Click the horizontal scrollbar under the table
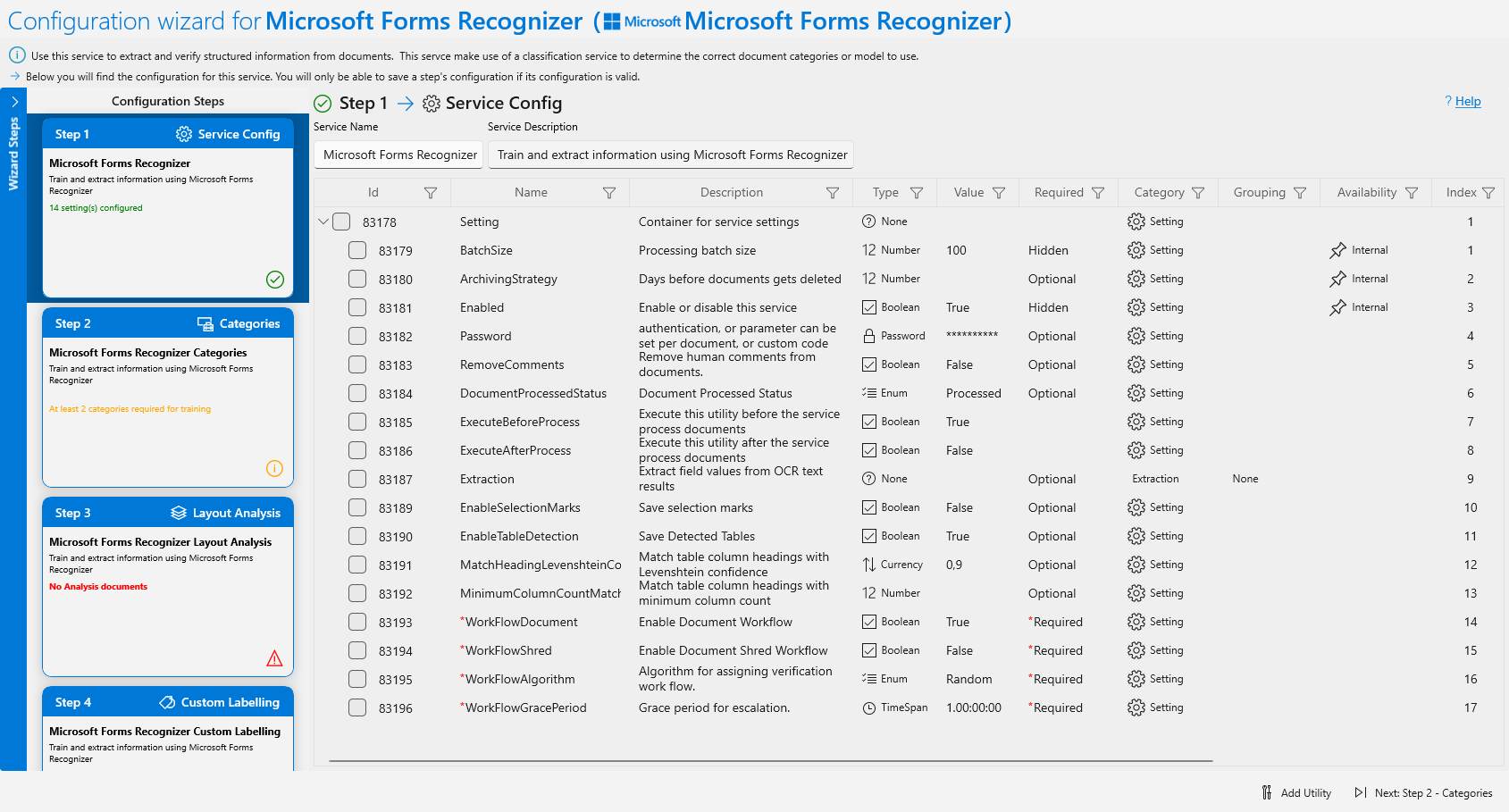The width and height of the screenshot is (1509, 812). click(770, 761)
